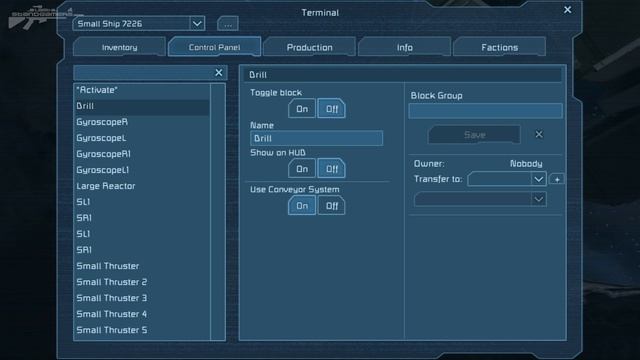Viewport: 640px width, 360px height.
Task: Enable Show on HUD On
Action: 302,169
